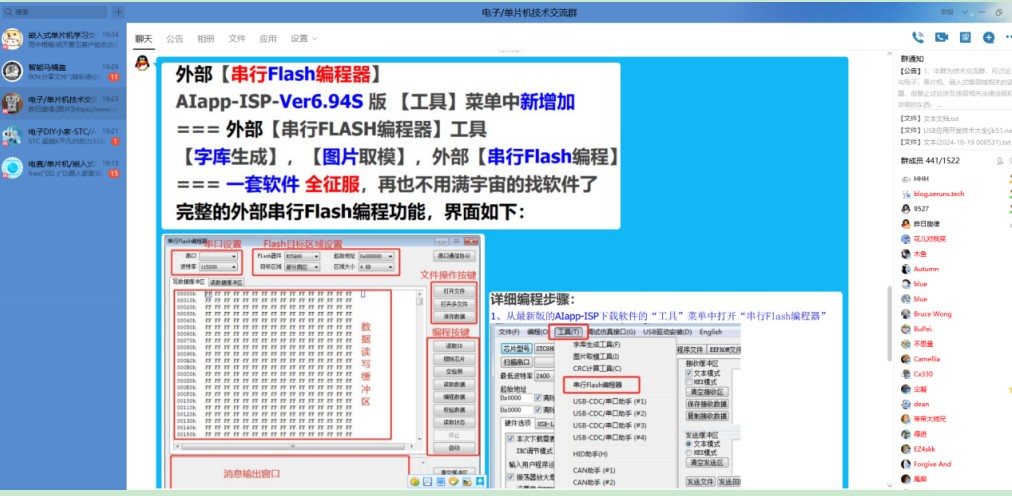Click the bookmark icon in the image toolbar
The image size is (1012, 496).
point(480,481)
